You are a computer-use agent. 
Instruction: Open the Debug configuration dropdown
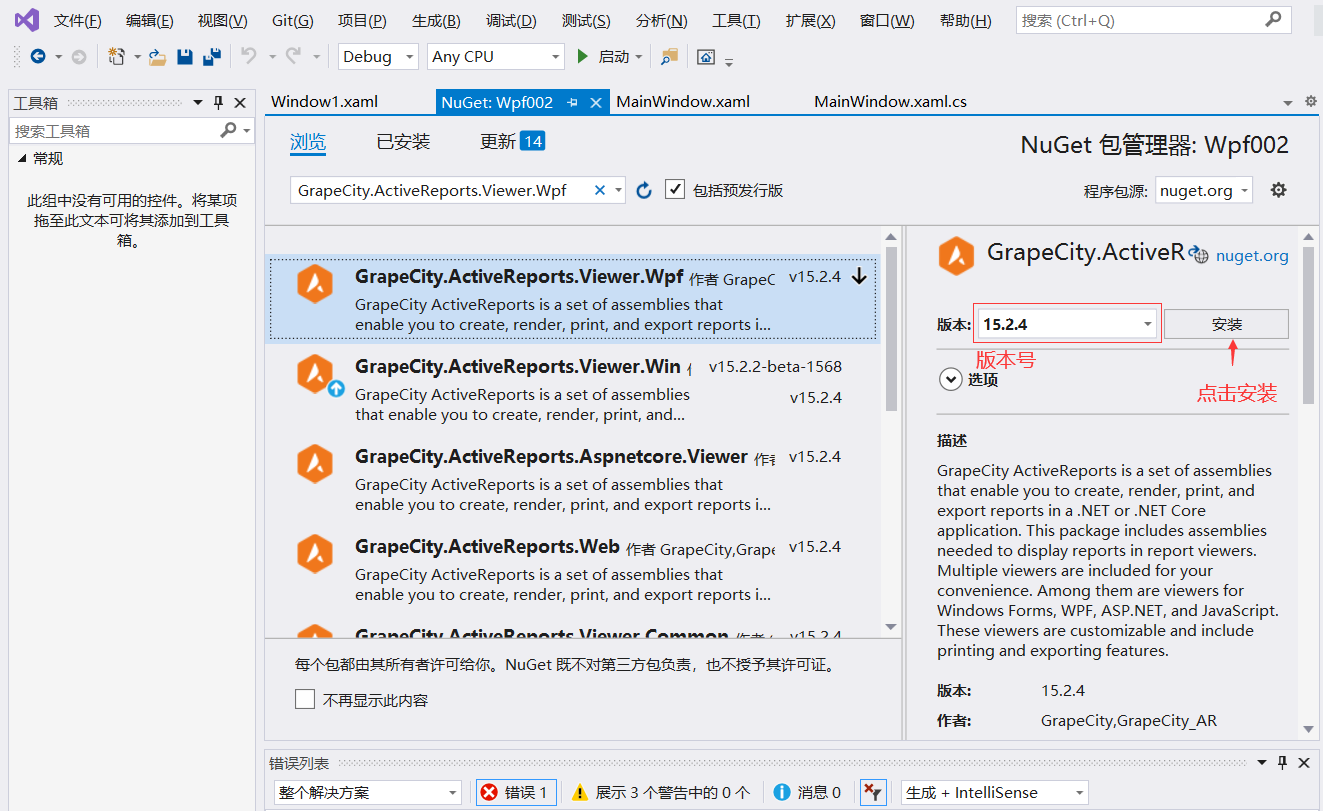tap(378, 57)
